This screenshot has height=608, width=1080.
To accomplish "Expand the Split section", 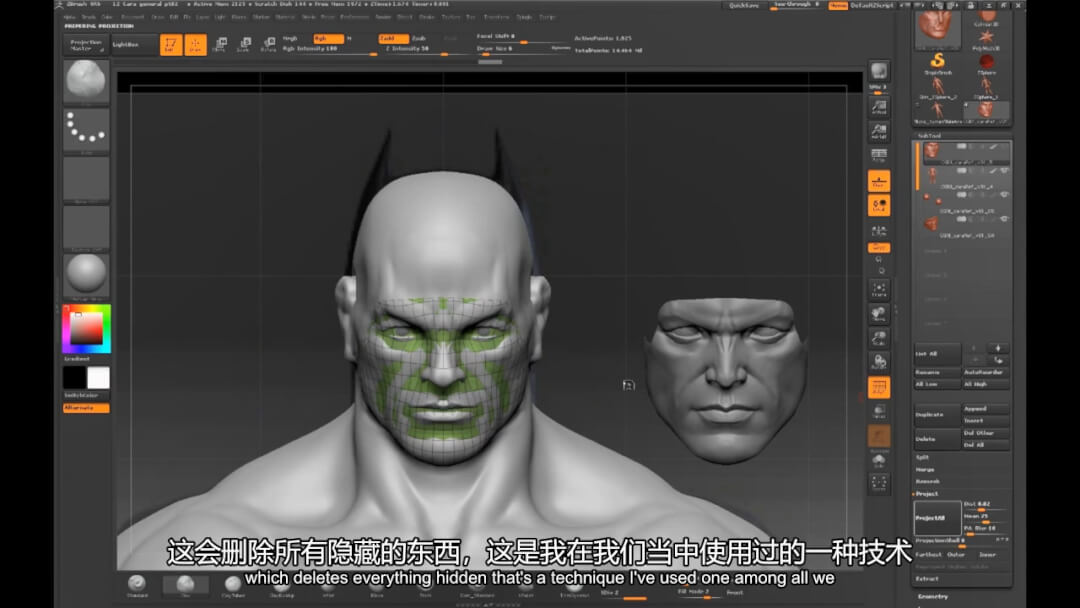I will pos(923,457).
